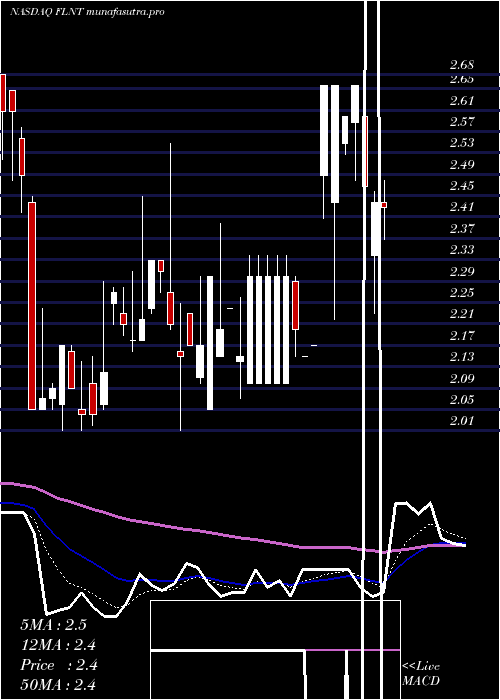Select the 2.33 price axis label
The image size is (500, 700).
pos(462,250)
